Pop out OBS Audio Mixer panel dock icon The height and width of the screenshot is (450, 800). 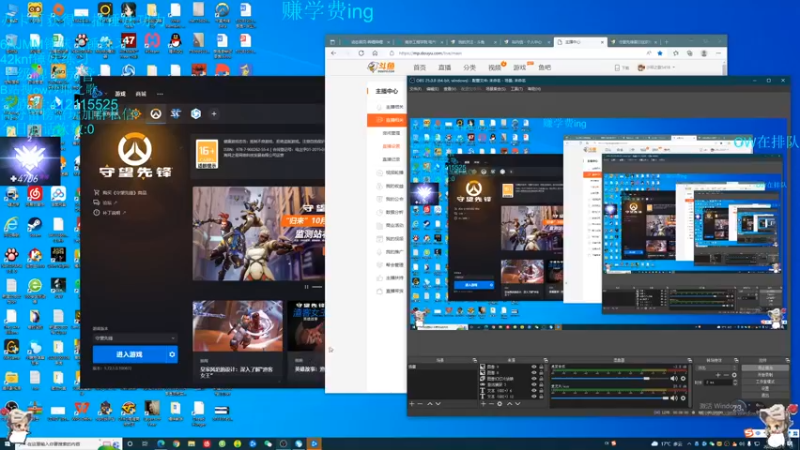pyautogui.click(x=689, y=360)
